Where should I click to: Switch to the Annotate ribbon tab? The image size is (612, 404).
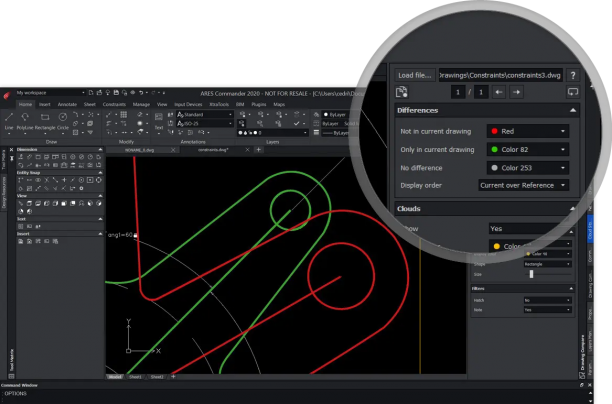[x=67, y=105]
